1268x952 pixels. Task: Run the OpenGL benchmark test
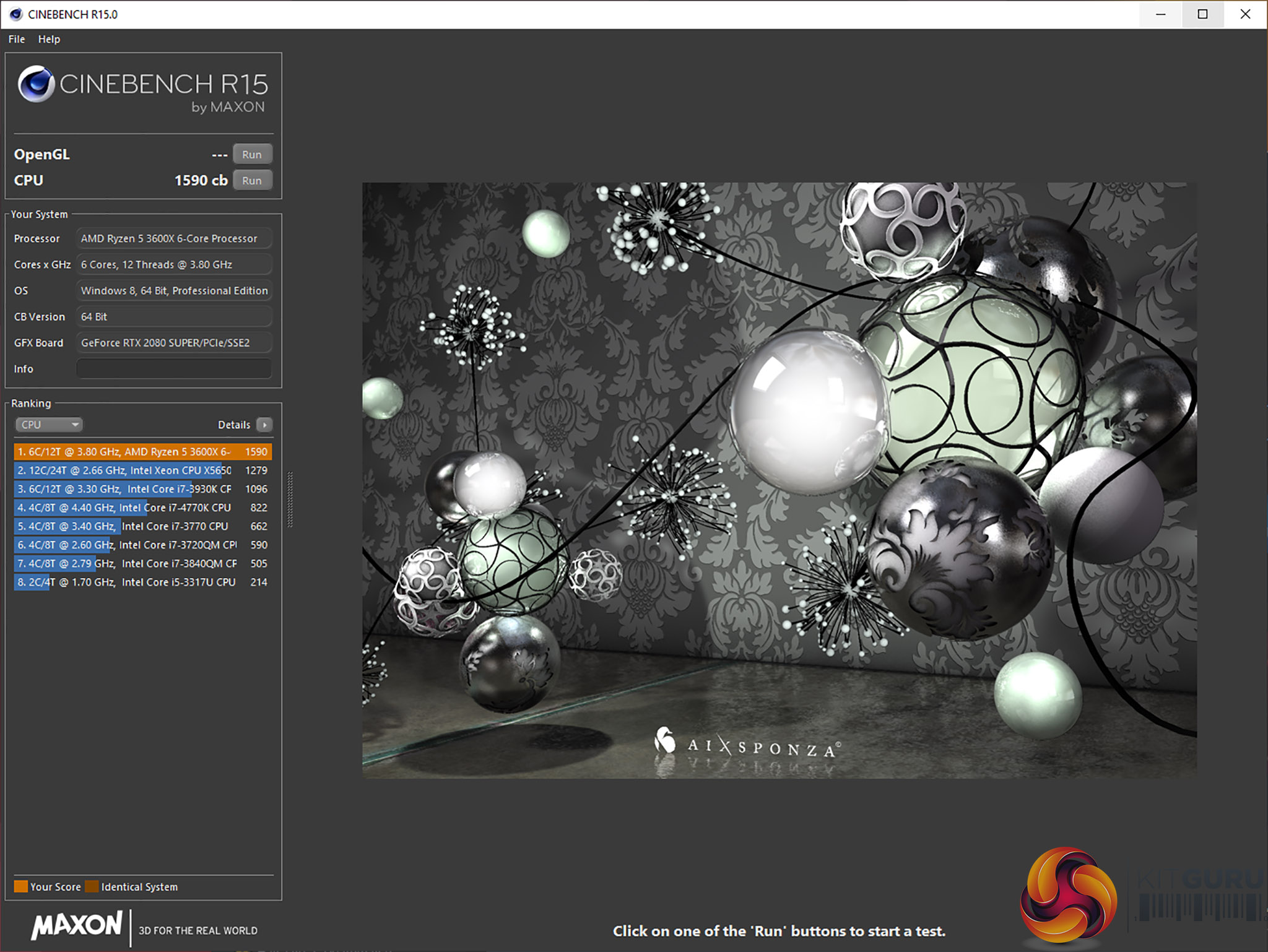[252, 155]
